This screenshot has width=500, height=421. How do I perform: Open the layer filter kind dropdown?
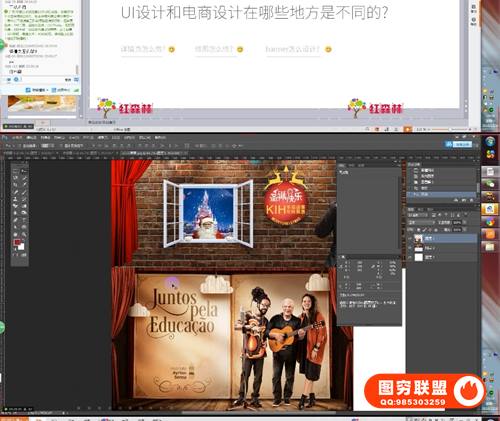click(418, 215)
